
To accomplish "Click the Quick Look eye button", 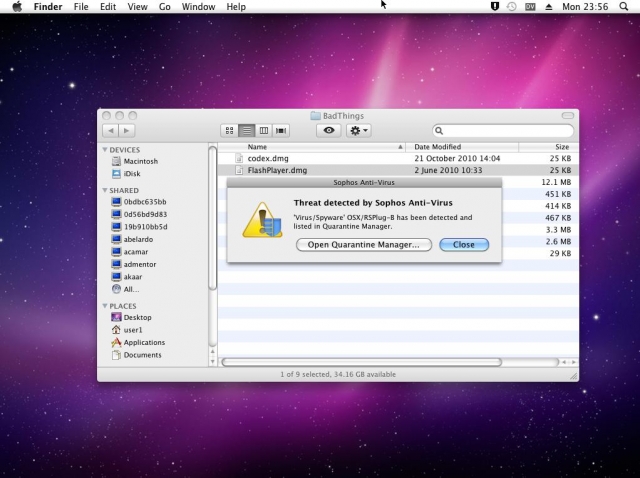I will pos(329,131).
